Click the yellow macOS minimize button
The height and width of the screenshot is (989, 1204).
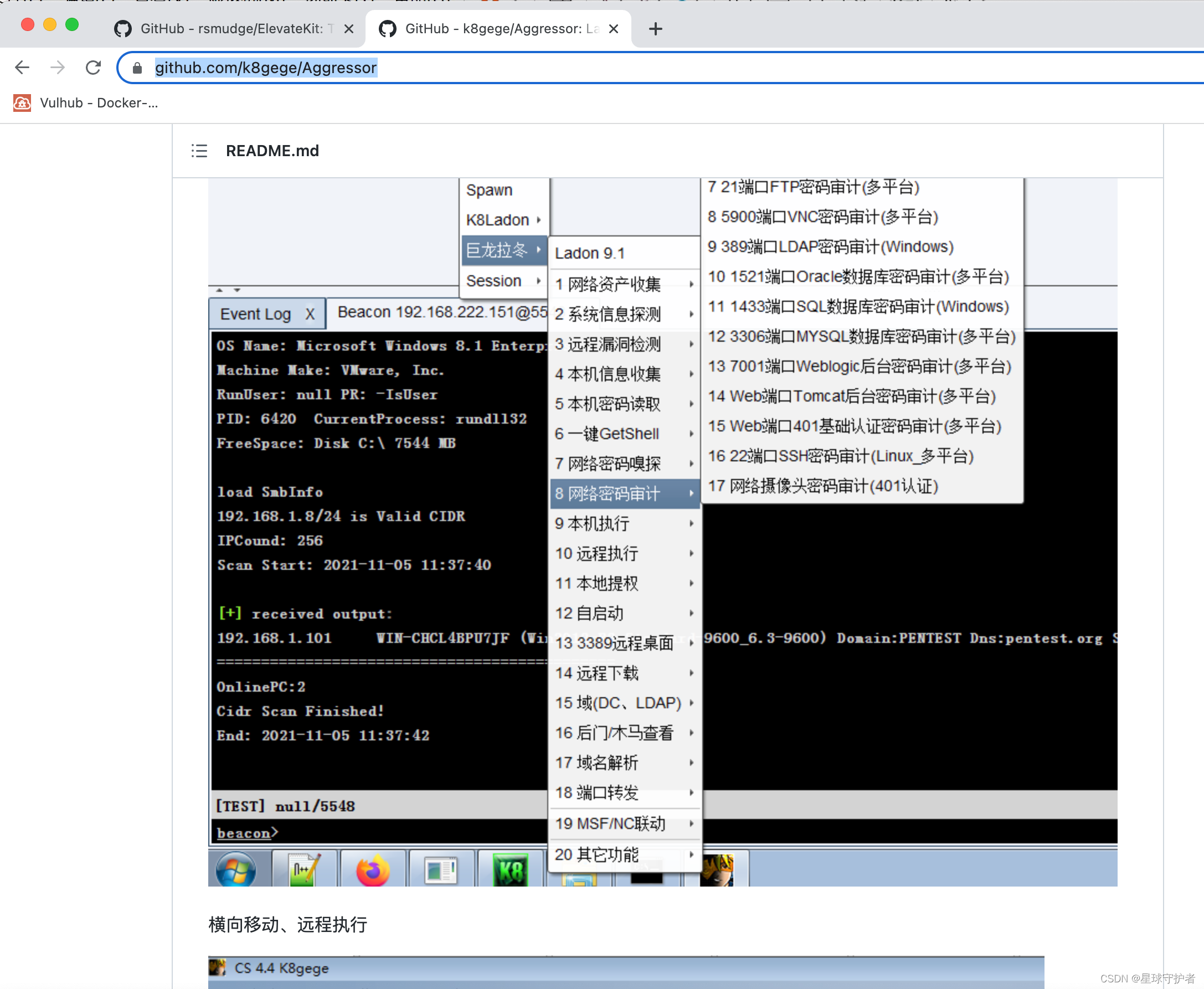50,24
